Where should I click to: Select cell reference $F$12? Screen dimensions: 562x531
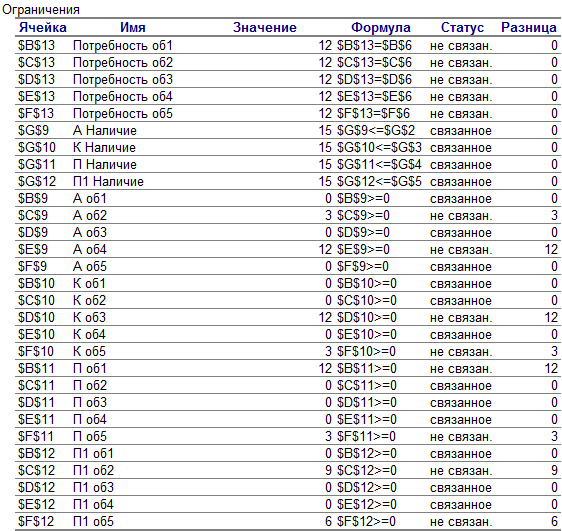tap(36, 521)
